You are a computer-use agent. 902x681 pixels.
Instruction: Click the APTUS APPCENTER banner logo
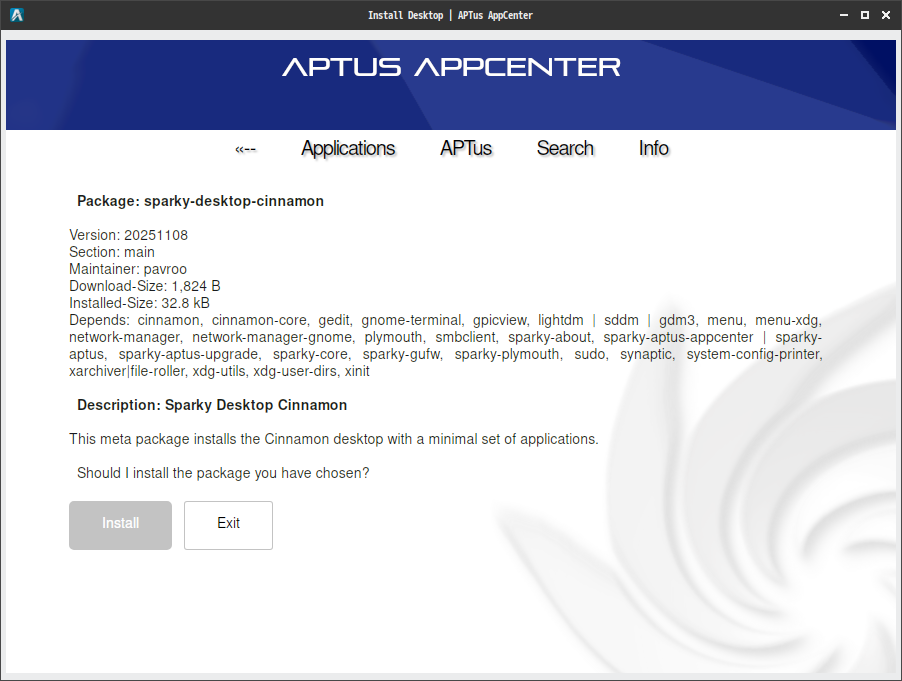(451, 67)
